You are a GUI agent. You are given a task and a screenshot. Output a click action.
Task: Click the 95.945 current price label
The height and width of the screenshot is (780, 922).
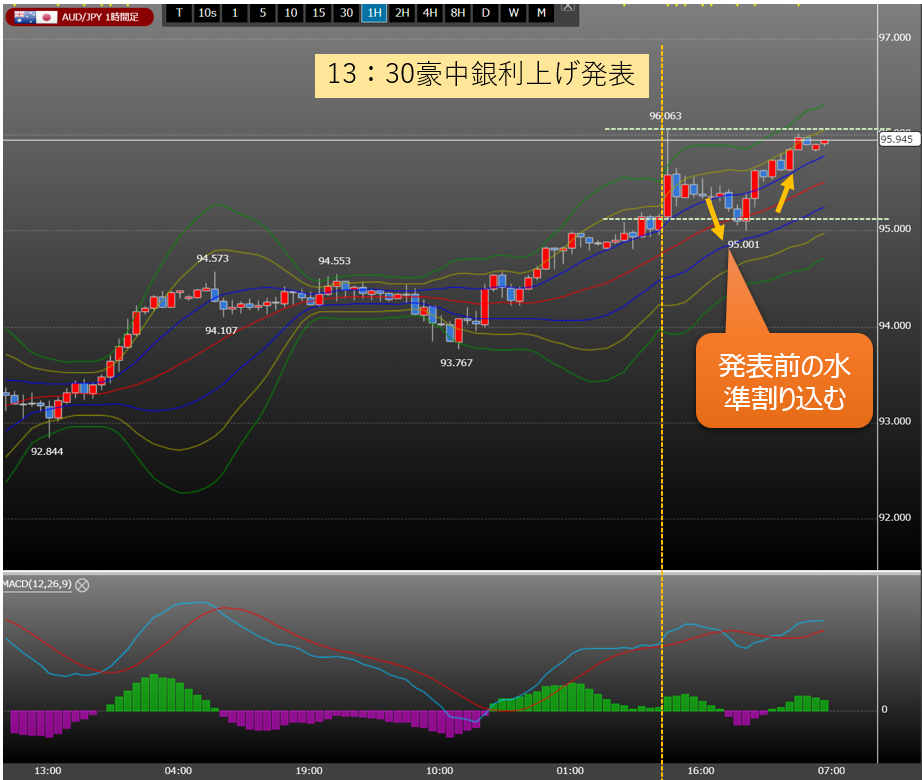click(897, 140)
